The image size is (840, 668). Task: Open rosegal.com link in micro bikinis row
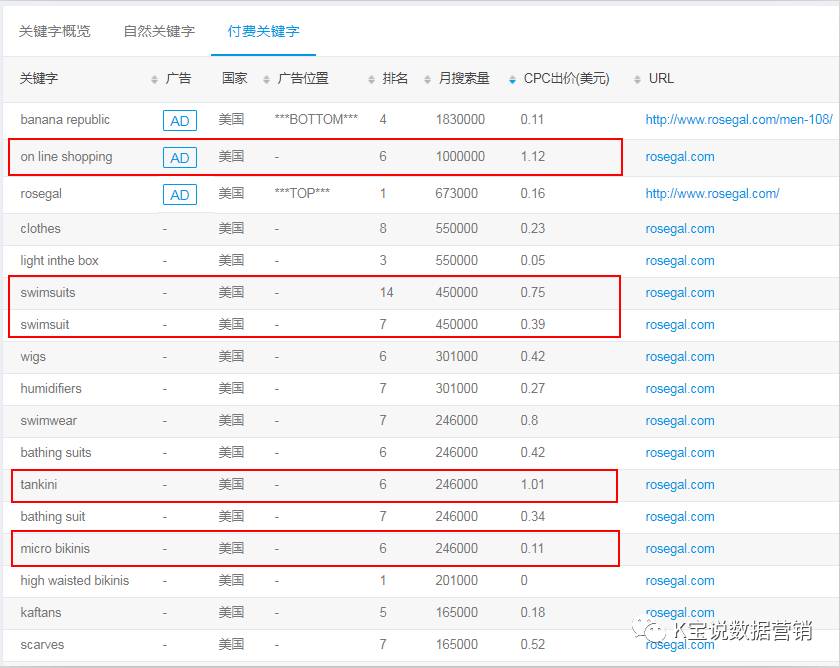click(x=680, y=549)
